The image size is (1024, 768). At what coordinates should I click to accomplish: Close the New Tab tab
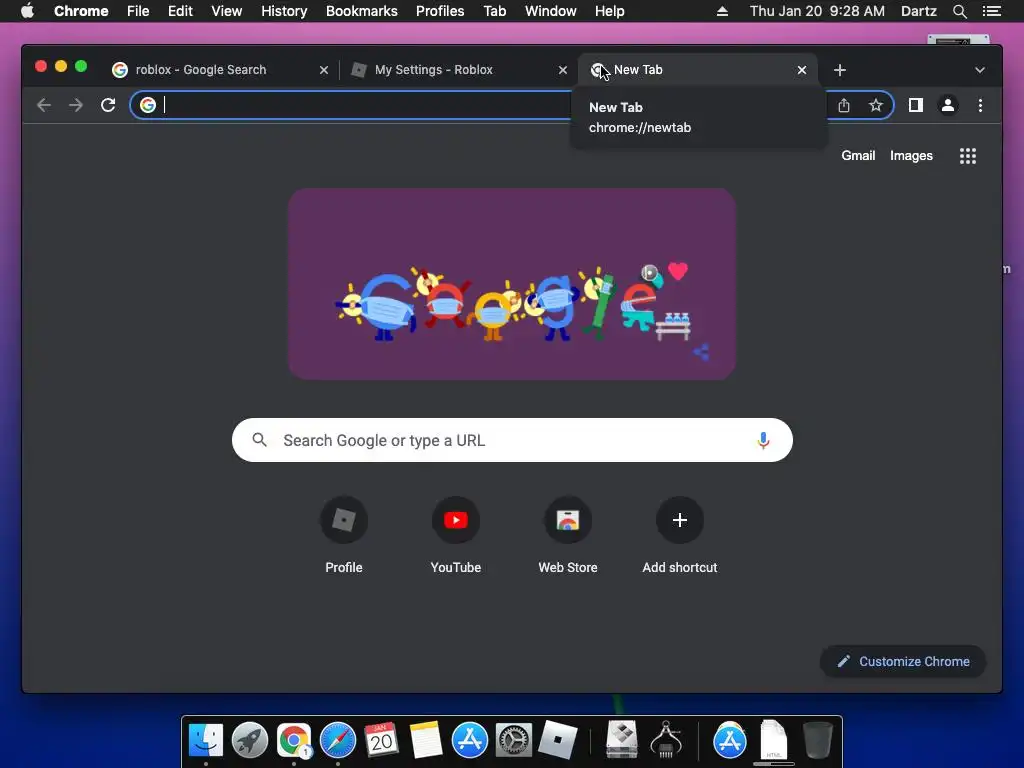click(801, 70)
